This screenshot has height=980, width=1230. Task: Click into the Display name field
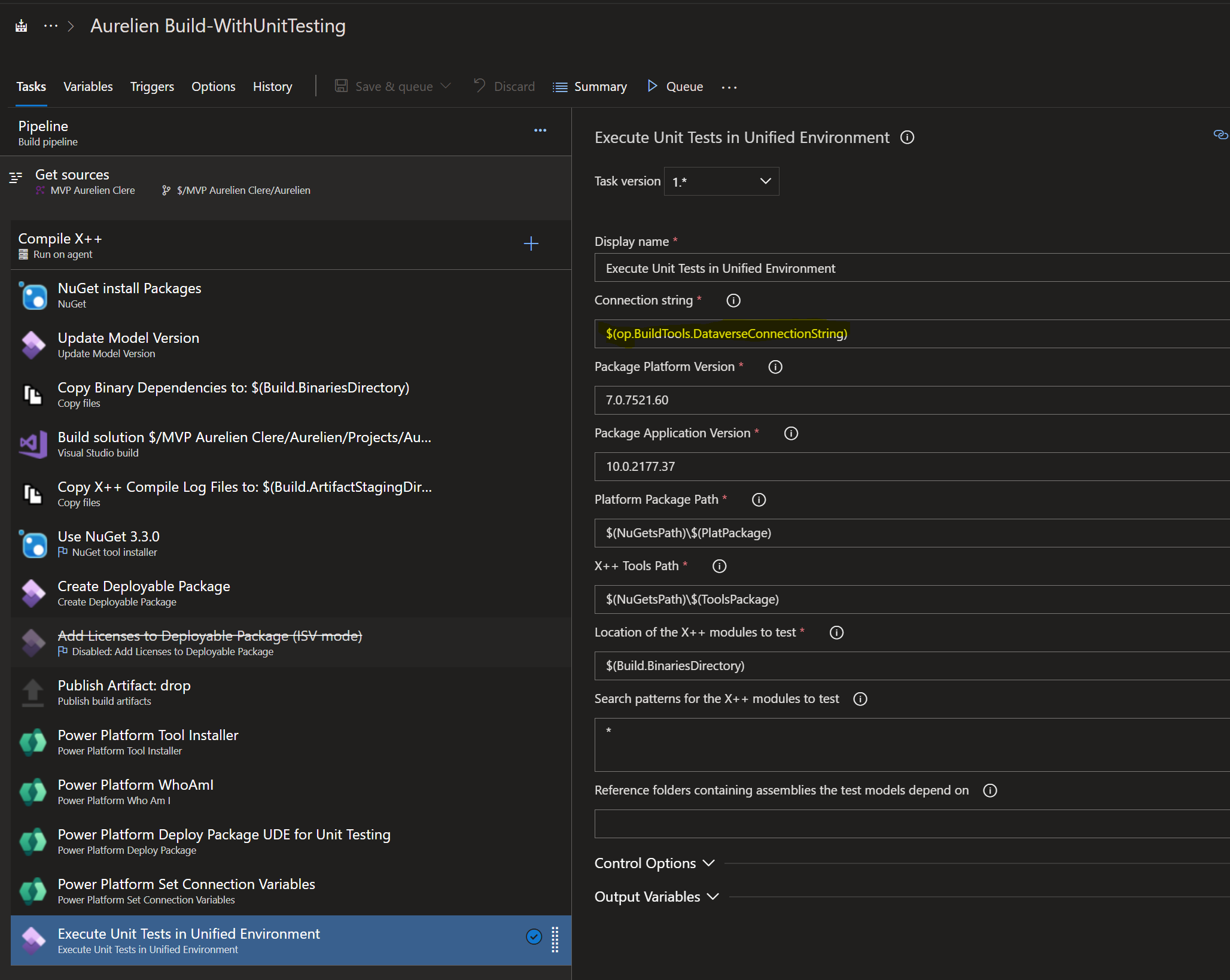point(912,268)
